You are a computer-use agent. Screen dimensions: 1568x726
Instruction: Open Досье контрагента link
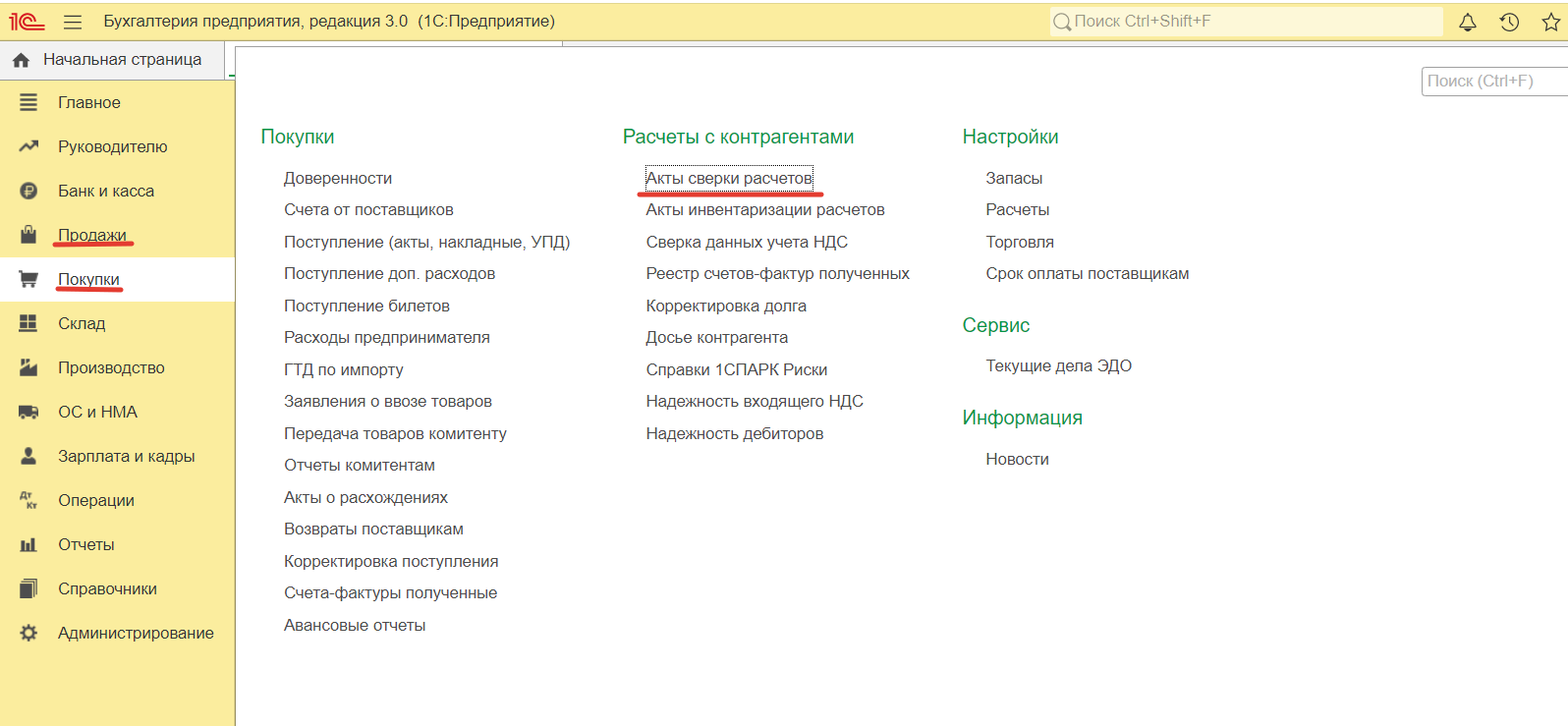[716, 337]
